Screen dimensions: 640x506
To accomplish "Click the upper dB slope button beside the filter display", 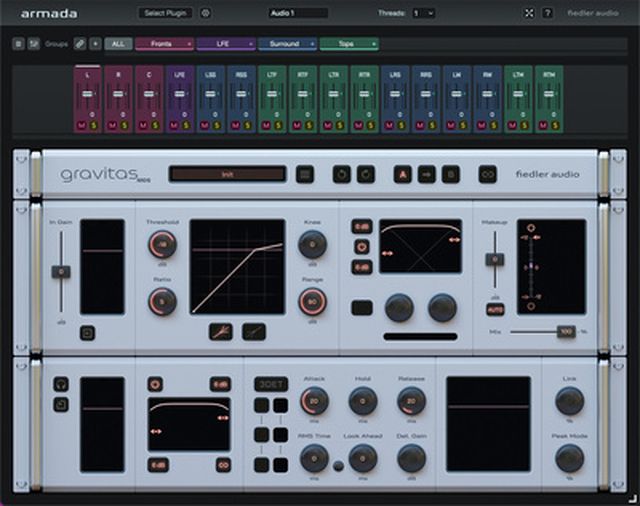I will (362, 226).
